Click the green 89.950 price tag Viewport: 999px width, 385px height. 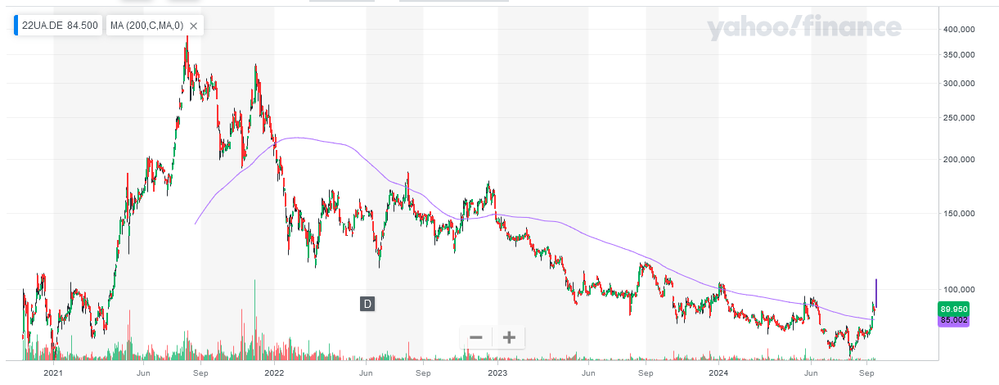(x=954, y=309)
